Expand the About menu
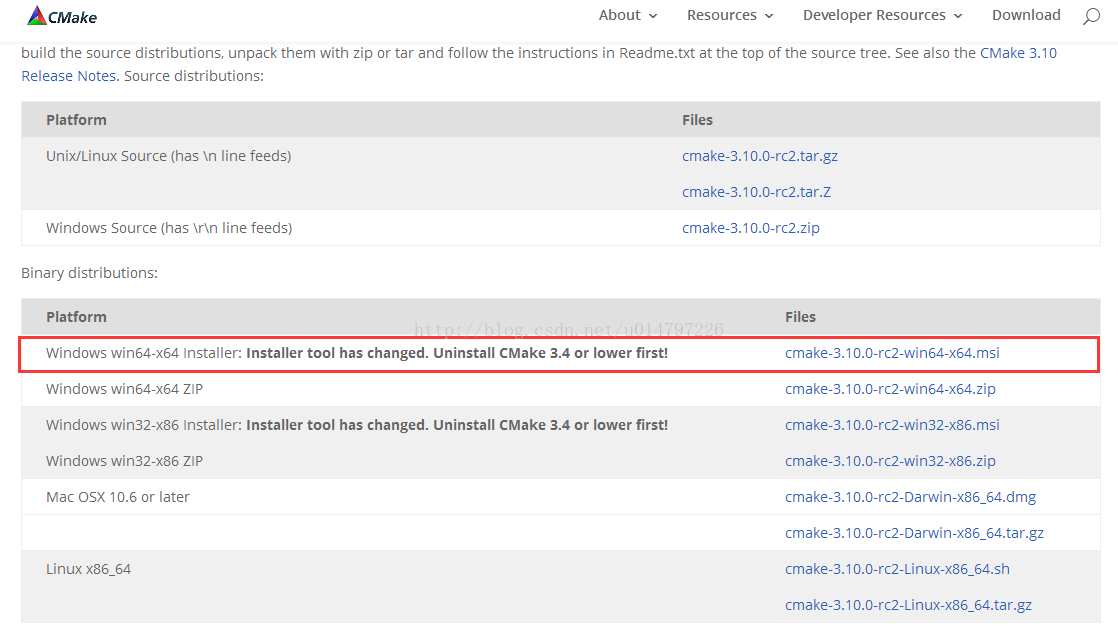 click(627, 15)
